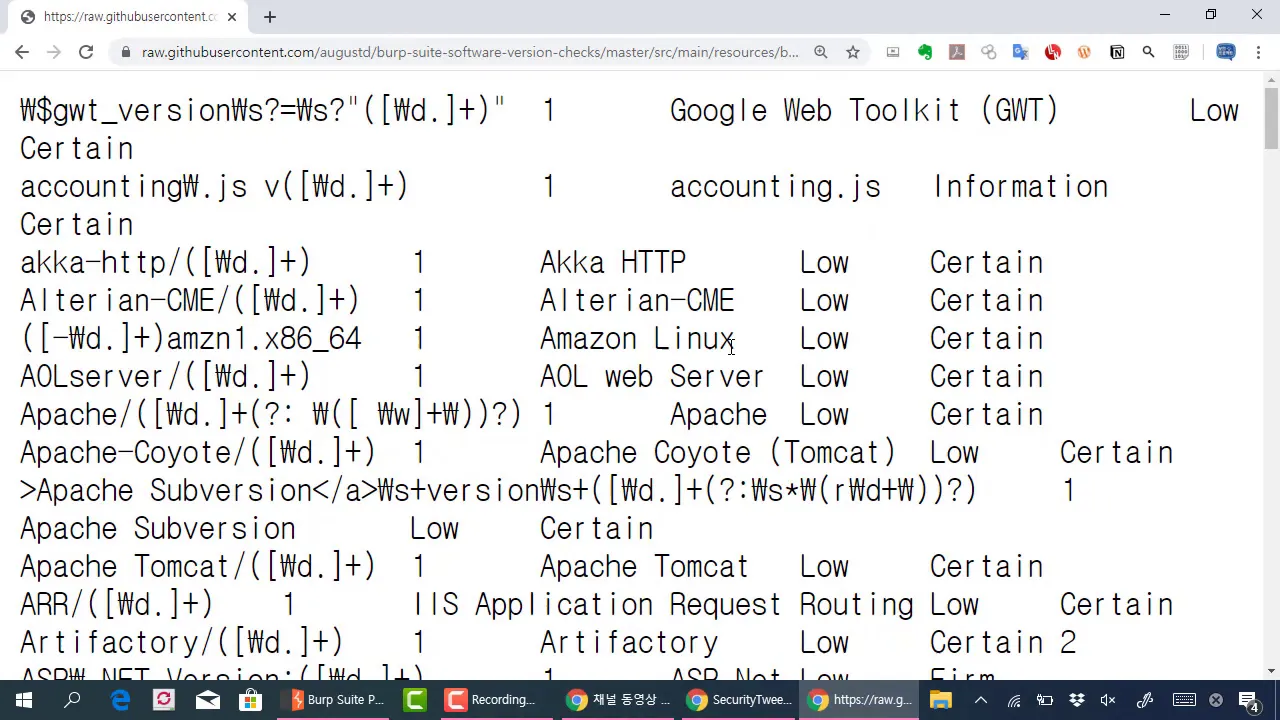Open the Adobe Acrobat PDF extension
This screenshot has height=720, width=1280.
(957, 52)
